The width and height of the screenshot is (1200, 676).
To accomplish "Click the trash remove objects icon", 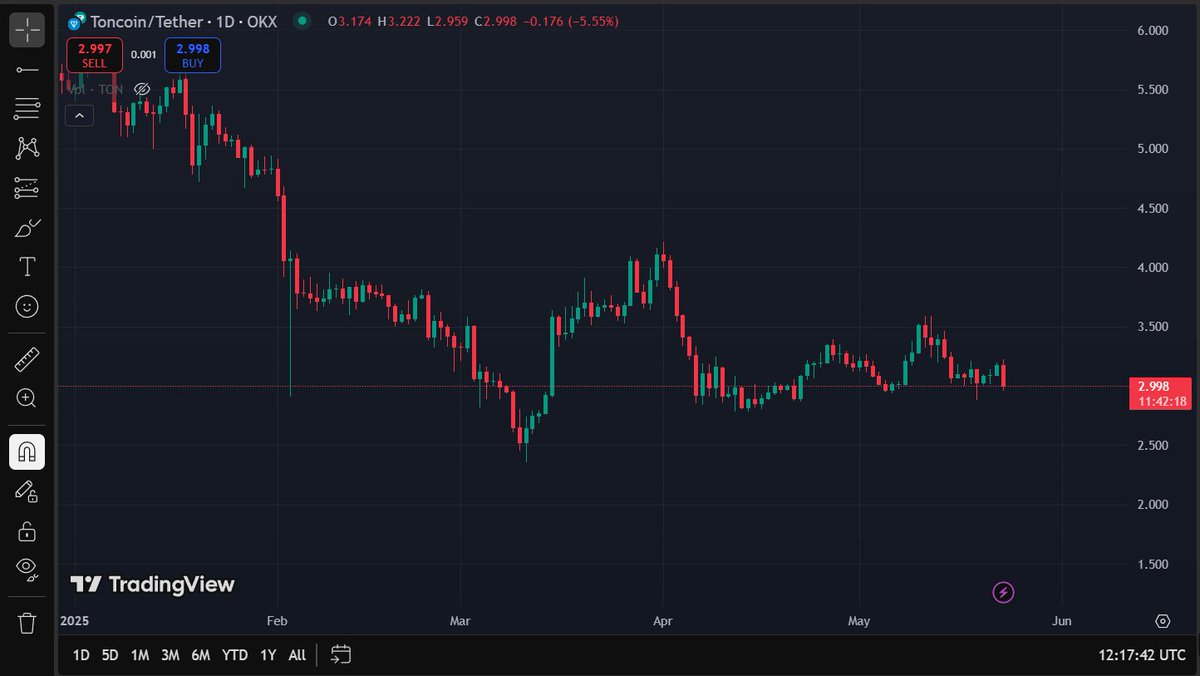I will tap(27, 623).
